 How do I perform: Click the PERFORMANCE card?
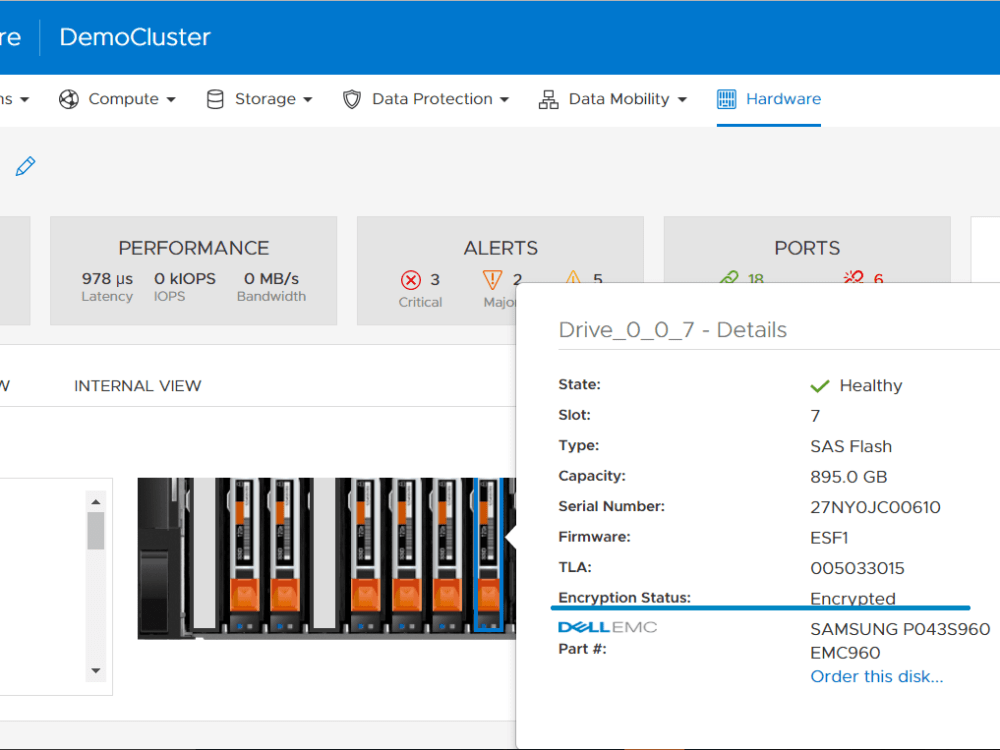[193, 270]
